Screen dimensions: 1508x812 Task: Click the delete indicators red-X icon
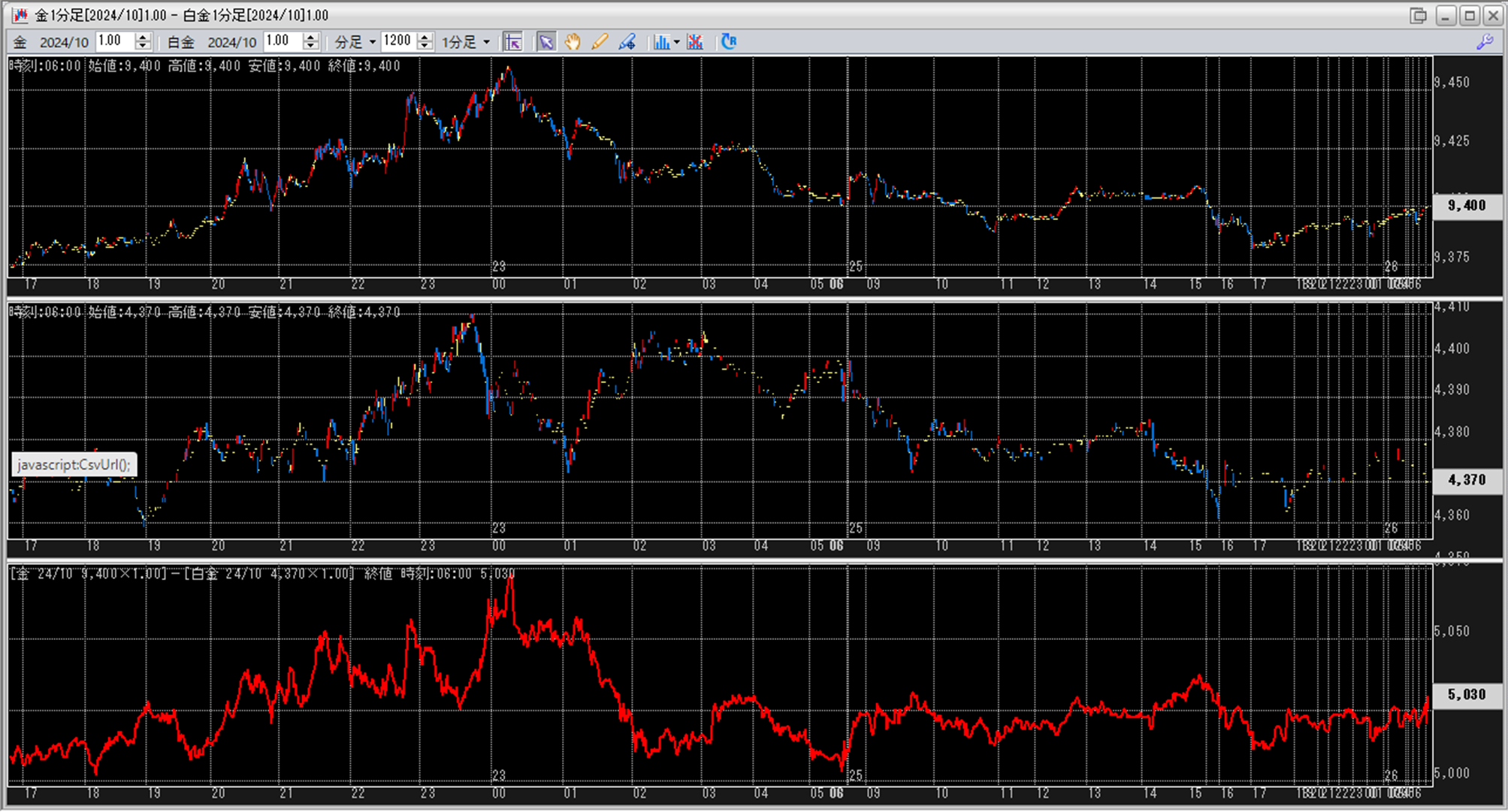click(695, 42)
